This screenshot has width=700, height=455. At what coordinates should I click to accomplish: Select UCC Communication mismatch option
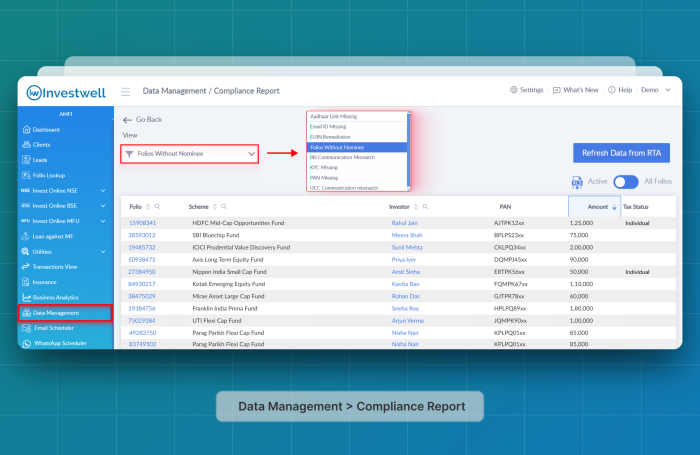point(357,188)
